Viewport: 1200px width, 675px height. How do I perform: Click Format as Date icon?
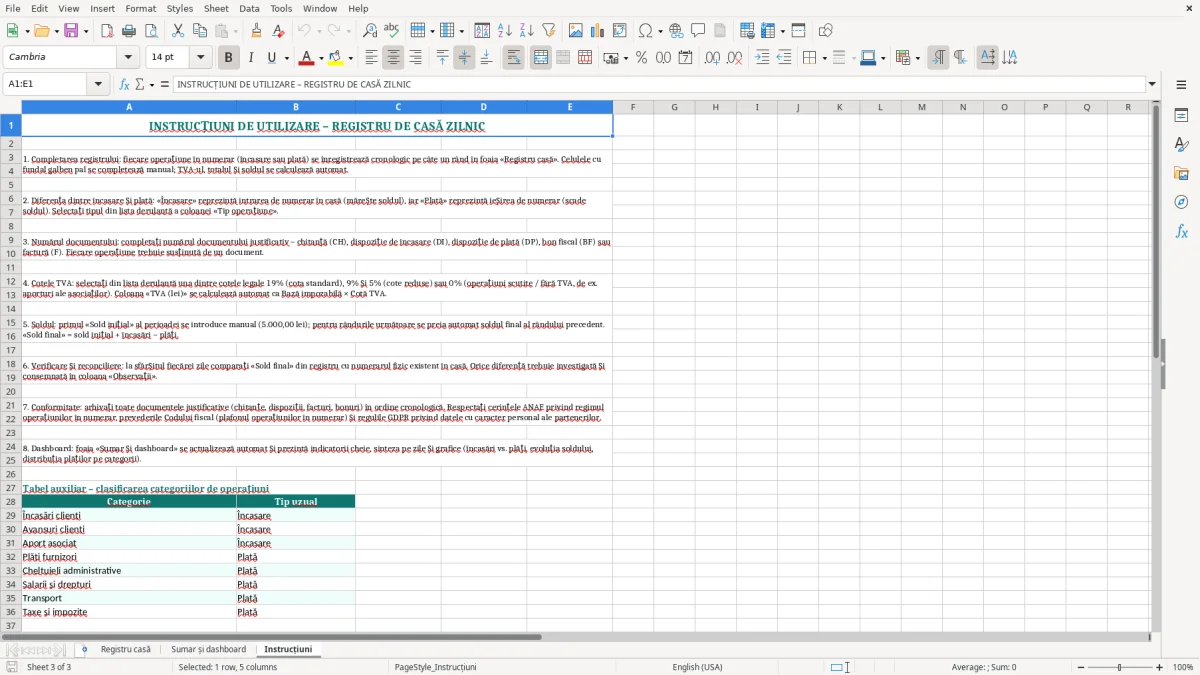point(686,58)
